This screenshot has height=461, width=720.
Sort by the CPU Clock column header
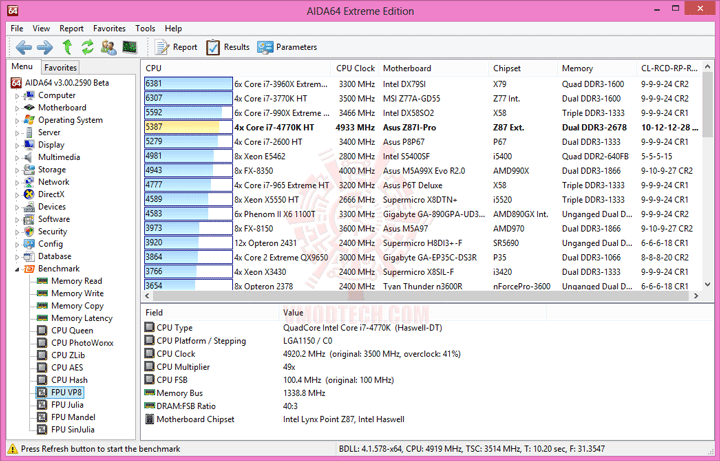[355, 68]
